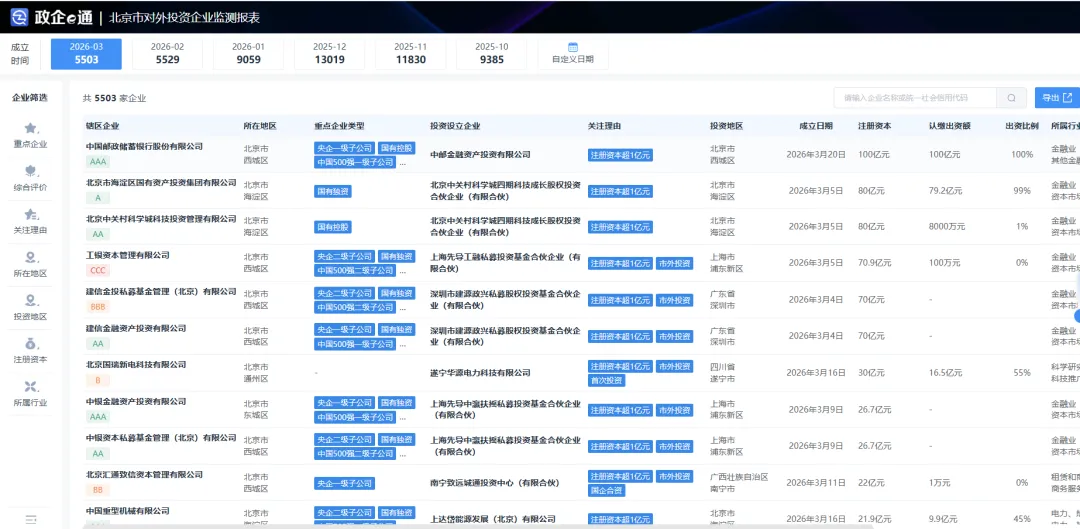
Task: Click 市外投资 tag in 工银资本管理 row
Action: tap(674, 263)
